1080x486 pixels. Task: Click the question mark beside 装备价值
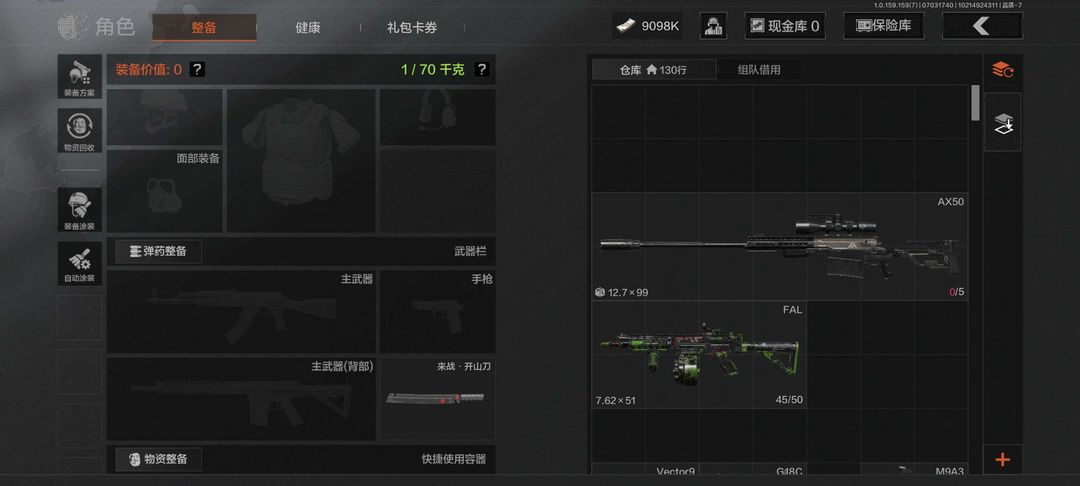pos(197,69)
